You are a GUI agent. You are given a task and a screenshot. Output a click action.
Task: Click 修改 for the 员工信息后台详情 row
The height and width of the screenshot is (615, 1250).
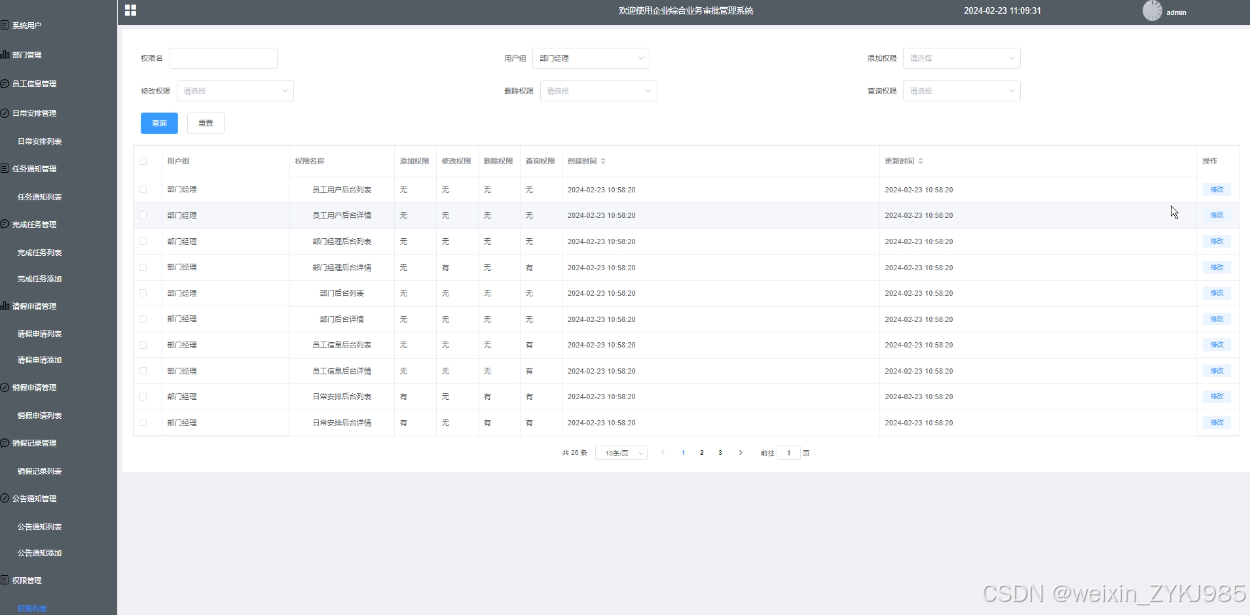1217,370
